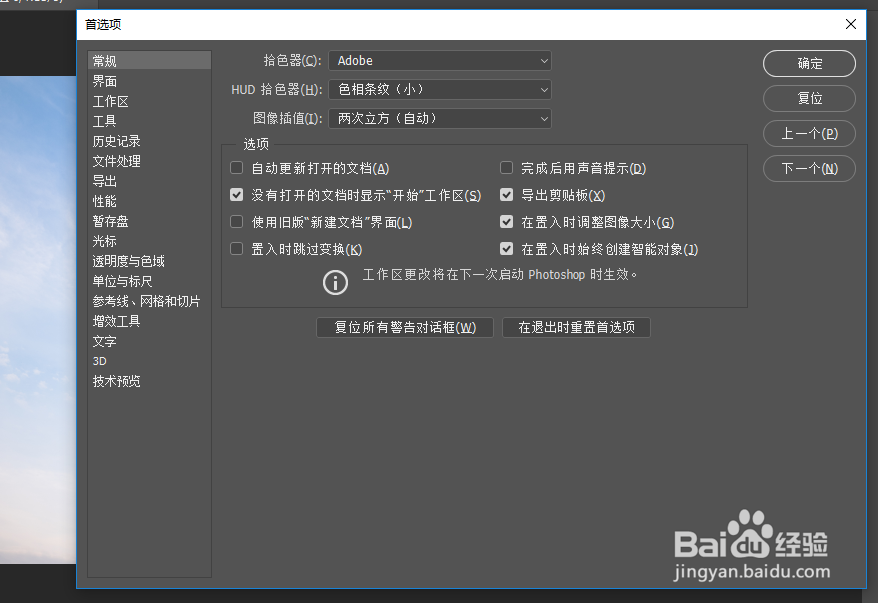The height and width of the screenshot is (603, 878).
Task: Close the 首选项 dialog with X
Action: pyautogui.click(x=851, y=24)
